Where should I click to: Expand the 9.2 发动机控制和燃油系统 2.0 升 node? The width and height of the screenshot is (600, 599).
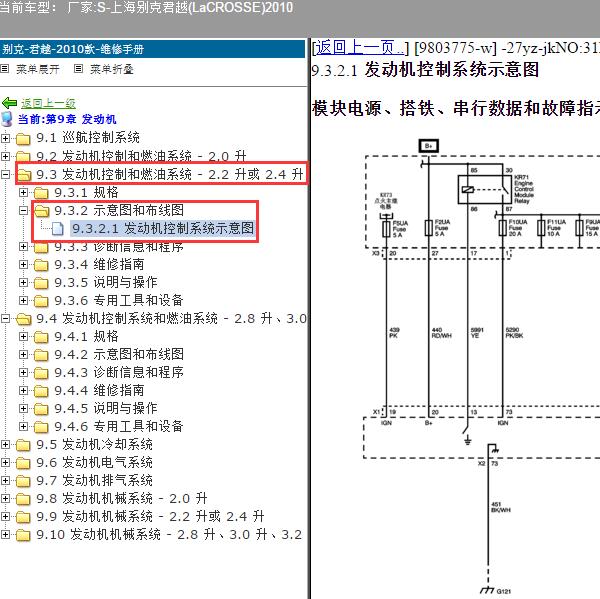pyautogui.click(x=5, y=156)
